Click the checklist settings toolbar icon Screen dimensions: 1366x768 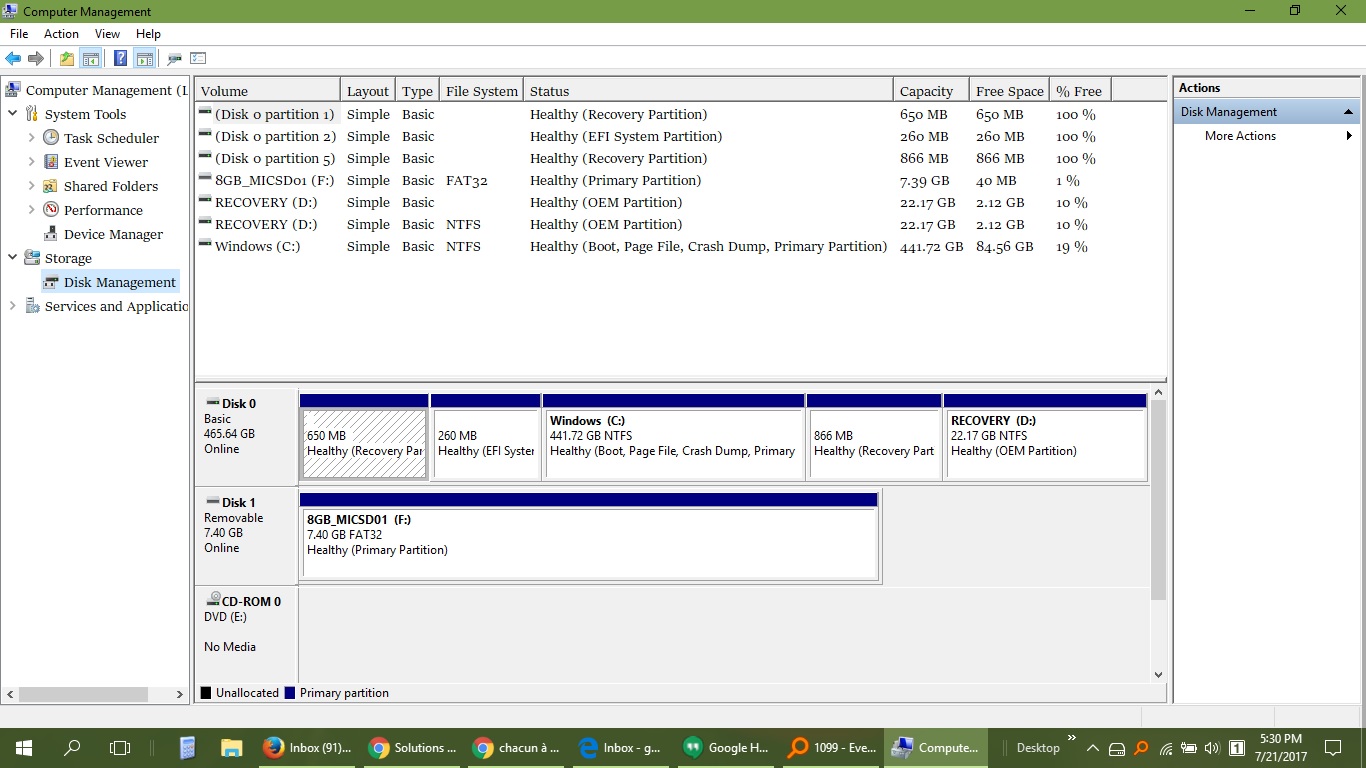[x=198, y=59]
